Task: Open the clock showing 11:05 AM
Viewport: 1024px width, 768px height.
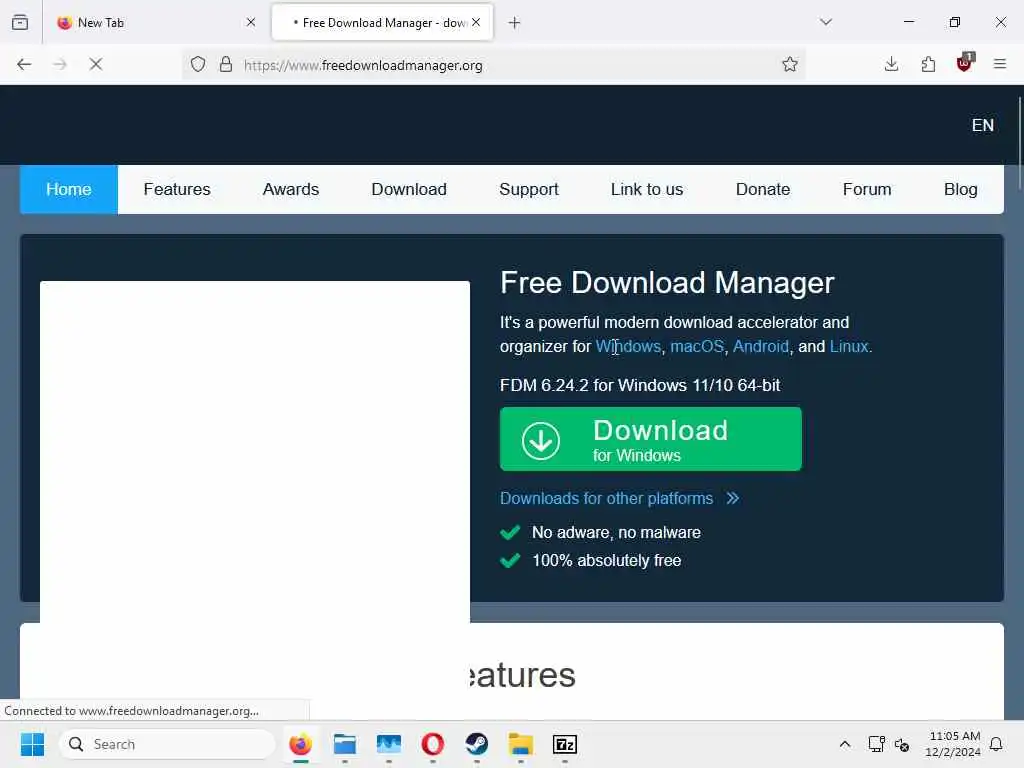Action: click(953, 744)
